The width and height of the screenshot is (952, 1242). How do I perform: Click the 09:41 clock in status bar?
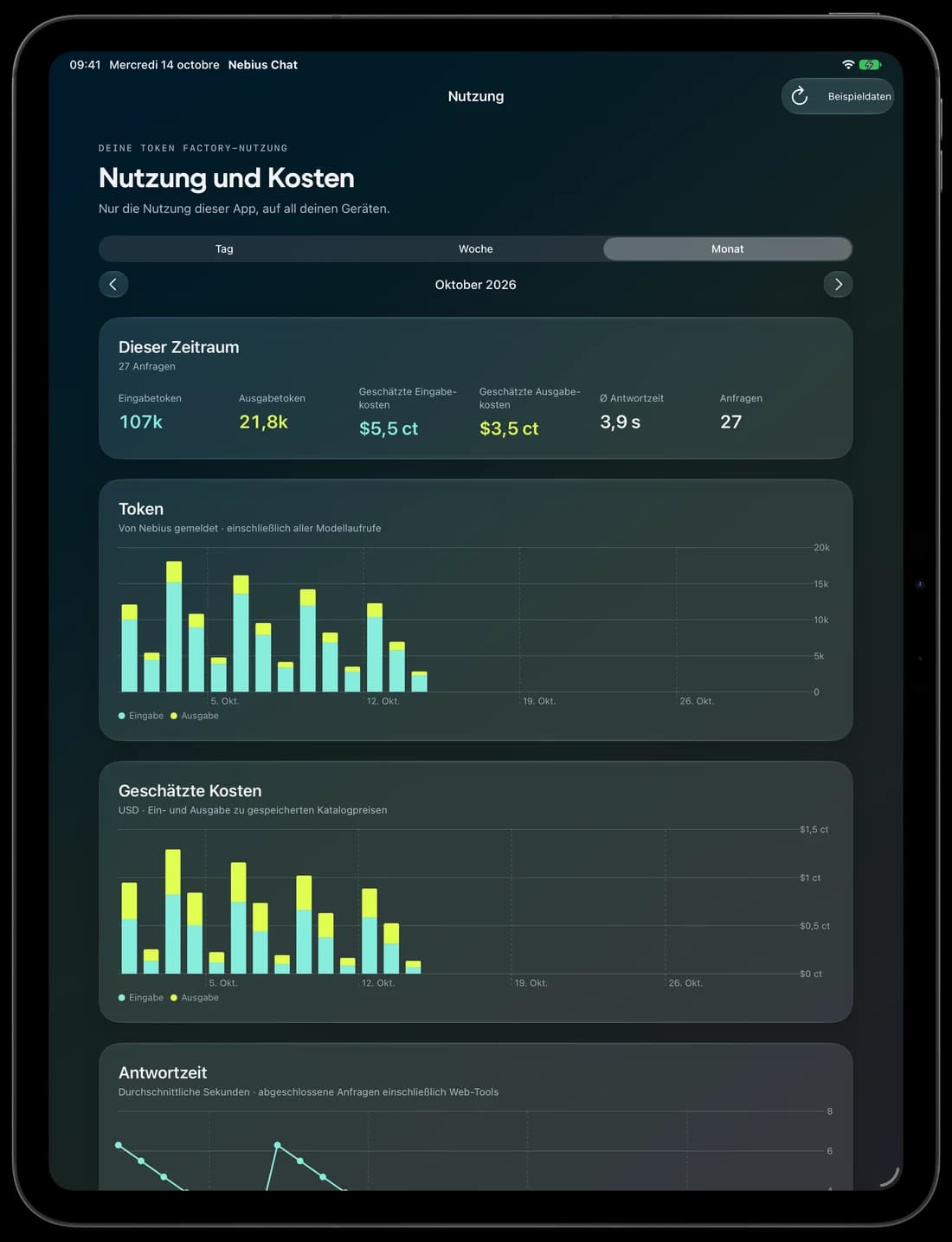point(85,65)
